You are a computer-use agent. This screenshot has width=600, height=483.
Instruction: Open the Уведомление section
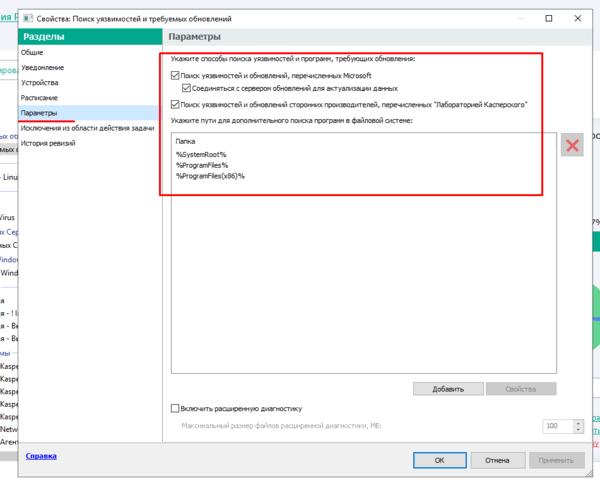coord(42,68)
